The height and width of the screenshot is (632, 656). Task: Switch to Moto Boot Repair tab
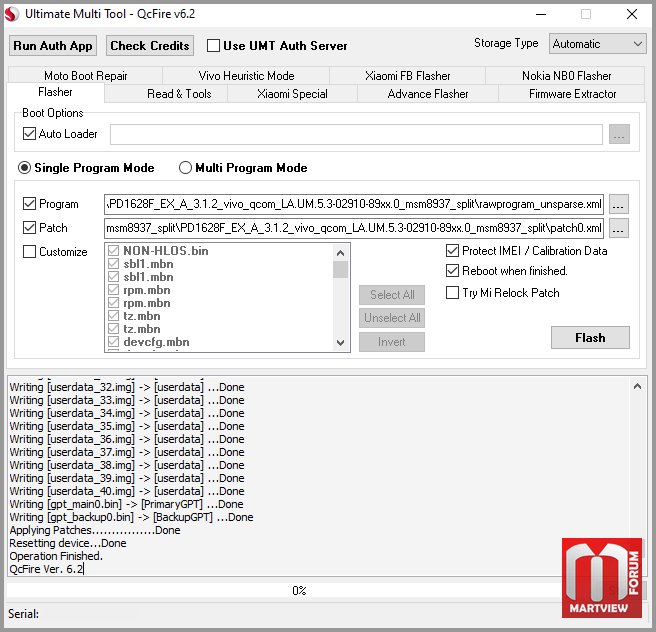pyautogui.click(x=85, y=76)
